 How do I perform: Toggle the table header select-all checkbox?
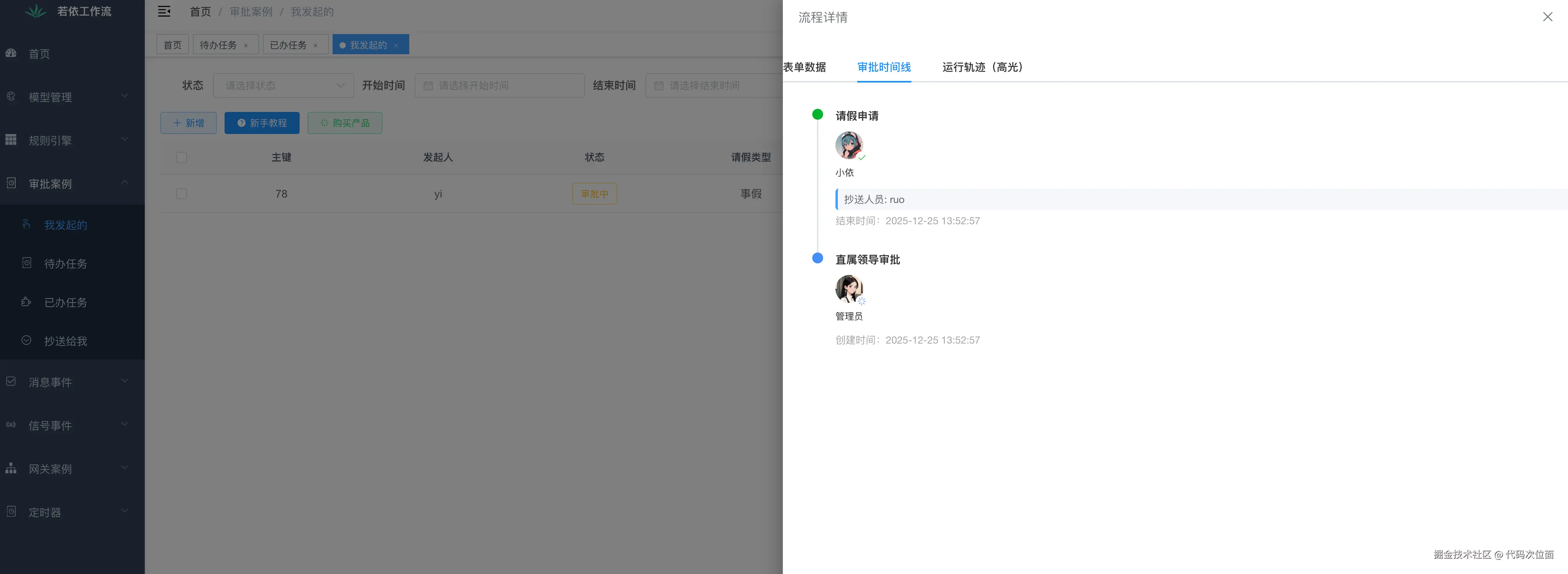(x=182, y=158)
